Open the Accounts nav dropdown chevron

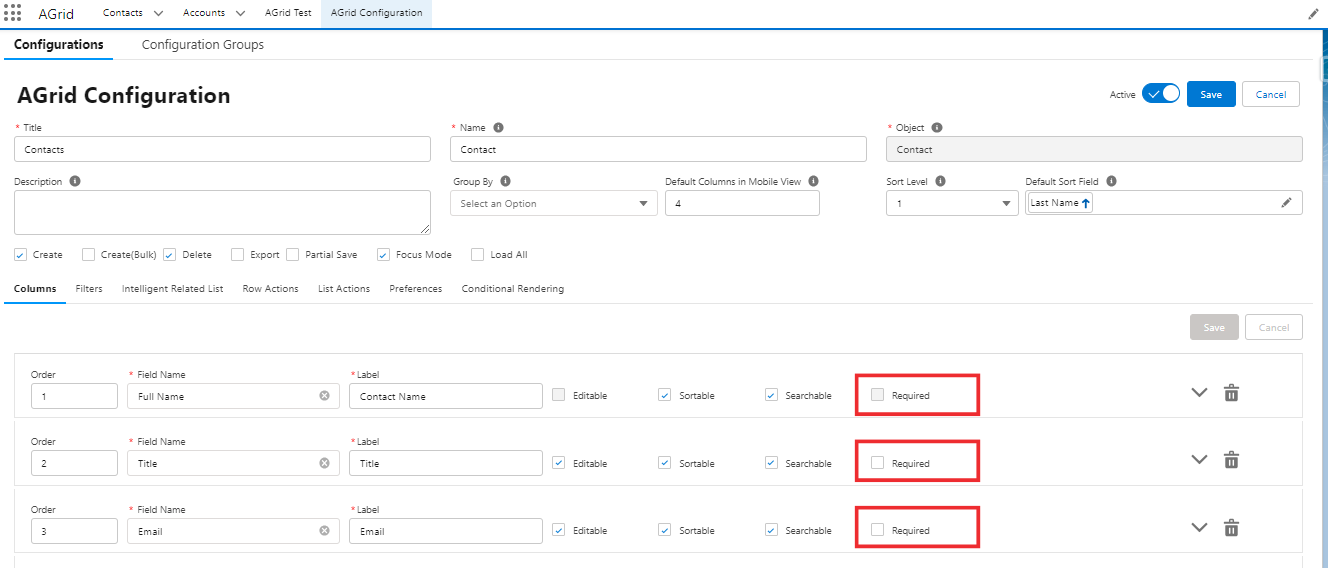[x=239, y=14]
